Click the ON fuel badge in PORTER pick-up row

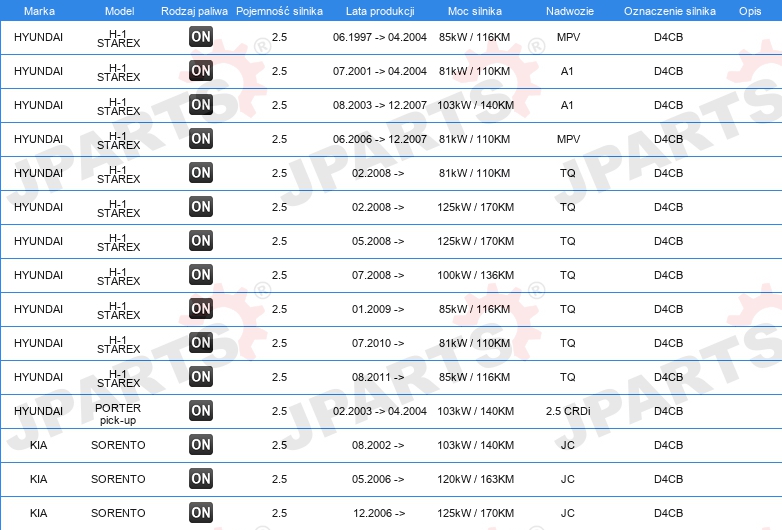click(201, 410)
